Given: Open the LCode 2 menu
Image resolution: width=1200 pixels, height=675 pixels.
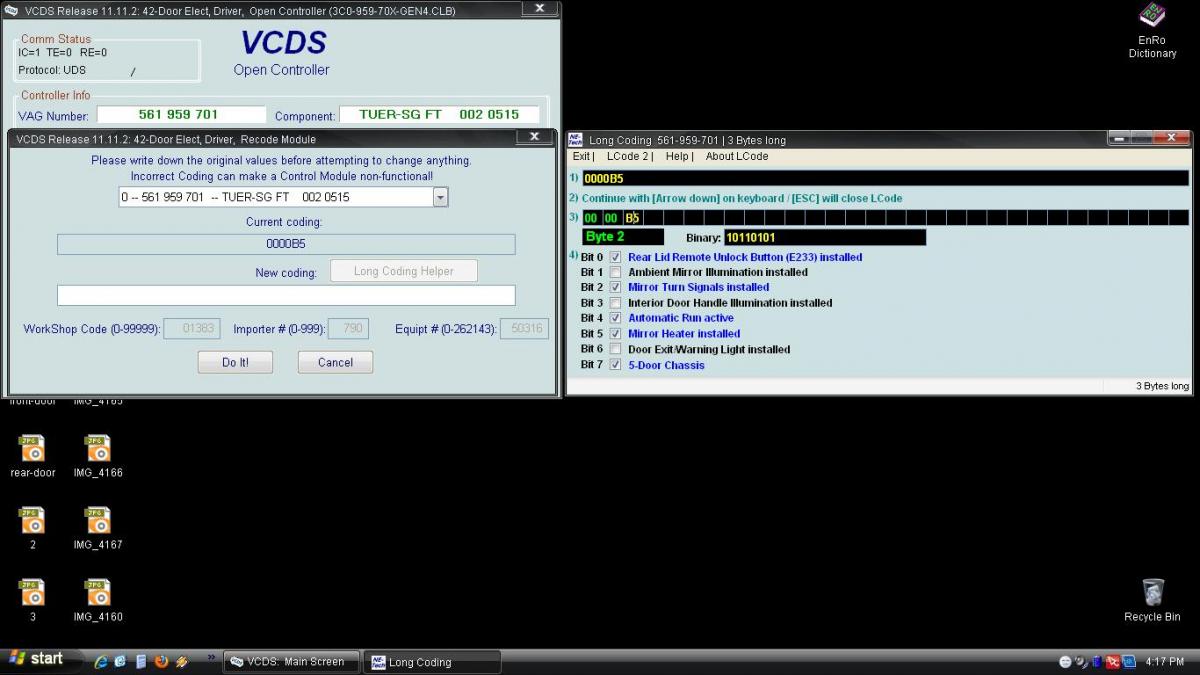Looking at the screenshot, I should click(628, 156).
